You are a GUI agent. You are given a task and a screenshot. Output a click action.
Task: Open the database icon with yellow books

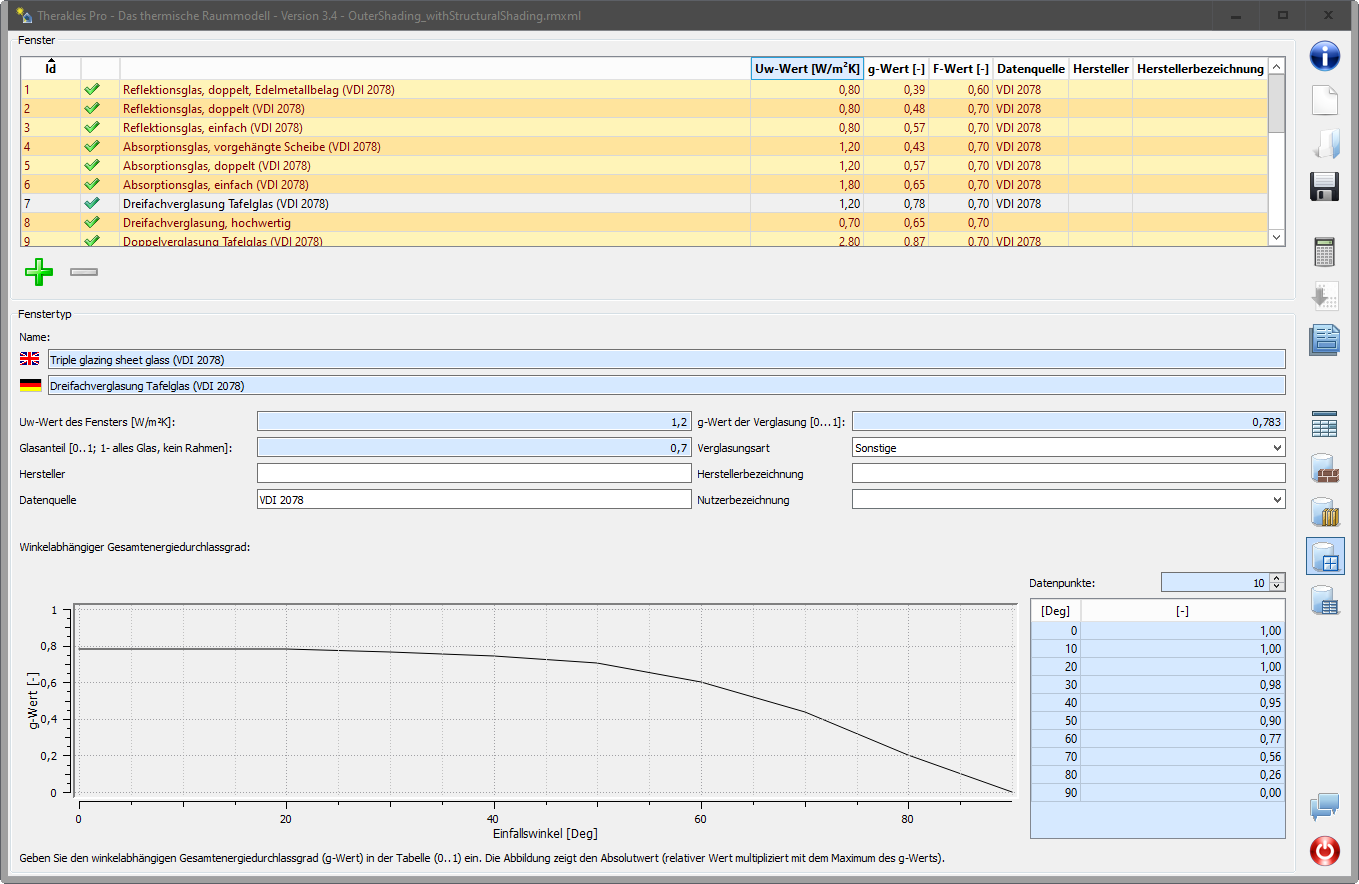[x=1325, y=513]
